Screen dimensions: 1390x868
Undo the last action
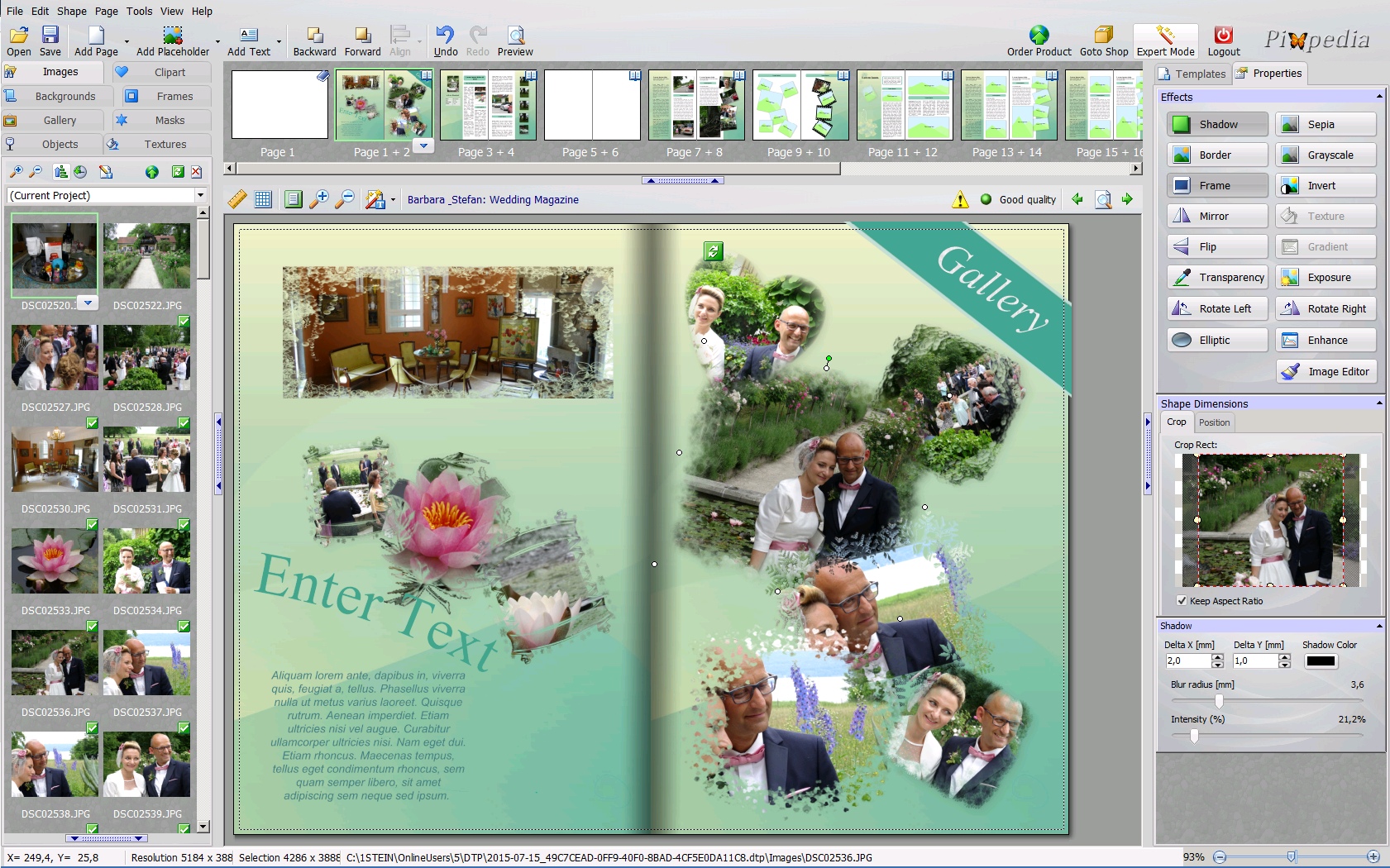click(446, 41)
